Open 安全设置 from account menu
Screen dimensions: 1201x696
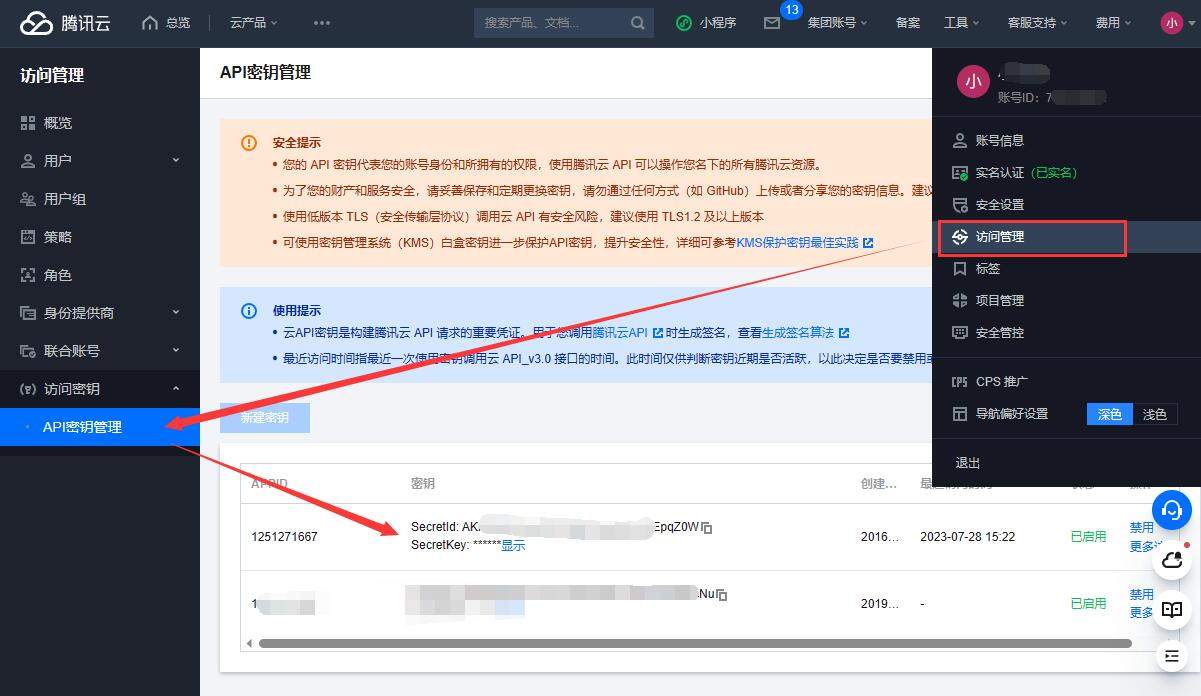1000,204
